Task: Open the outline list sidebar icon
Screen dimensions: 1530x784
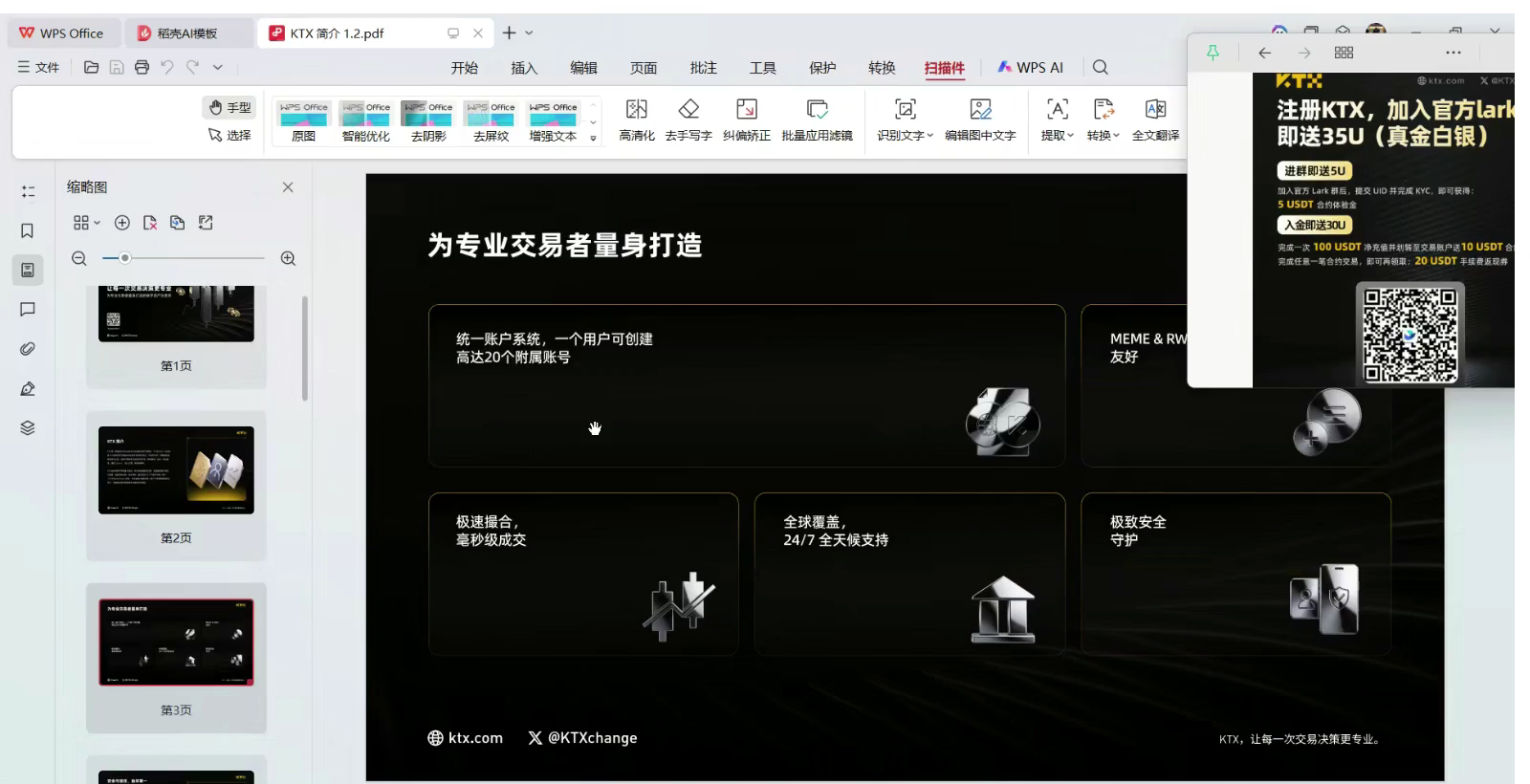Action: (x=28, y=191)
